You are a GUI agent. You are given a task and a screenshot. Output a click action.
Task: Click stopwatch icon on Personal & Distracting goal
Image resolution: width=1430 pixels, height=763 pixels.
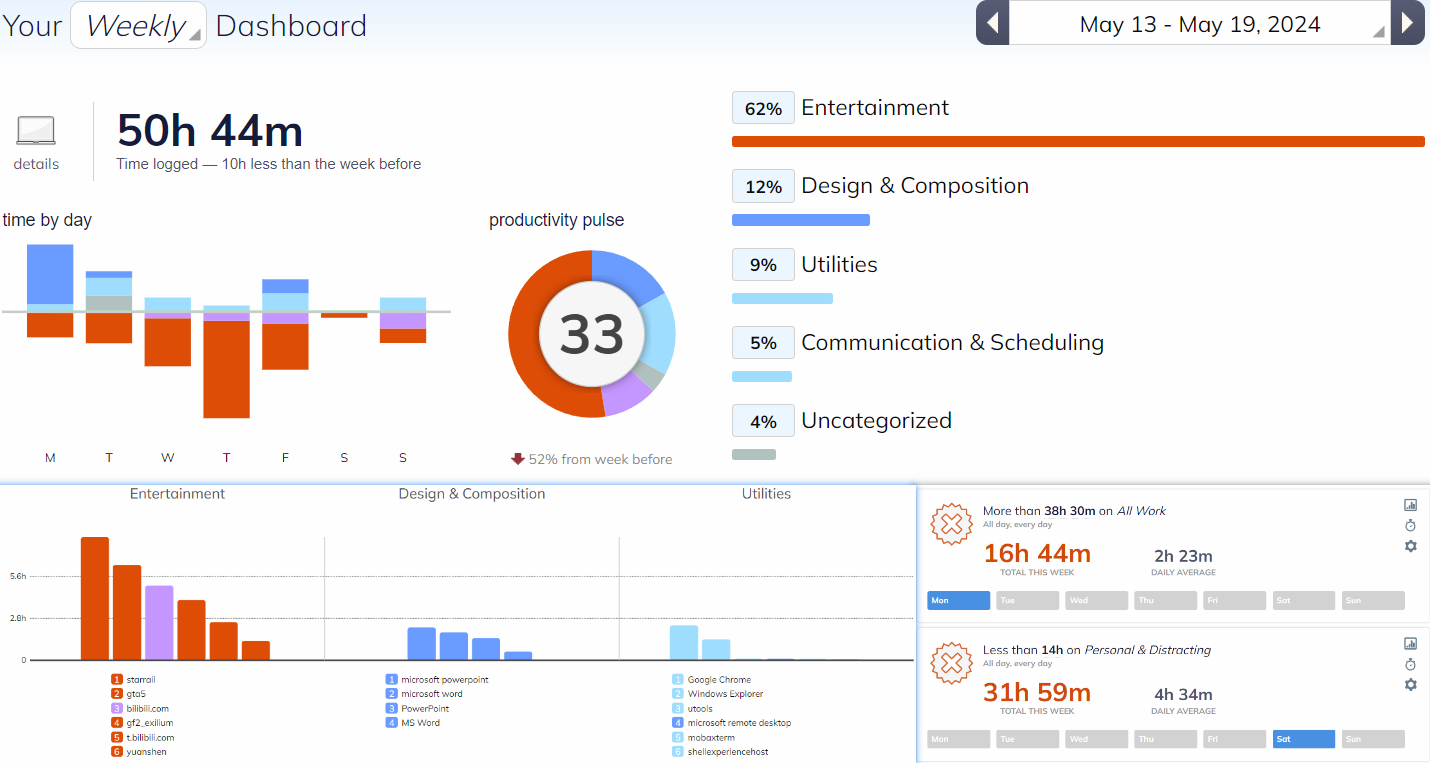pos(1411,664)
